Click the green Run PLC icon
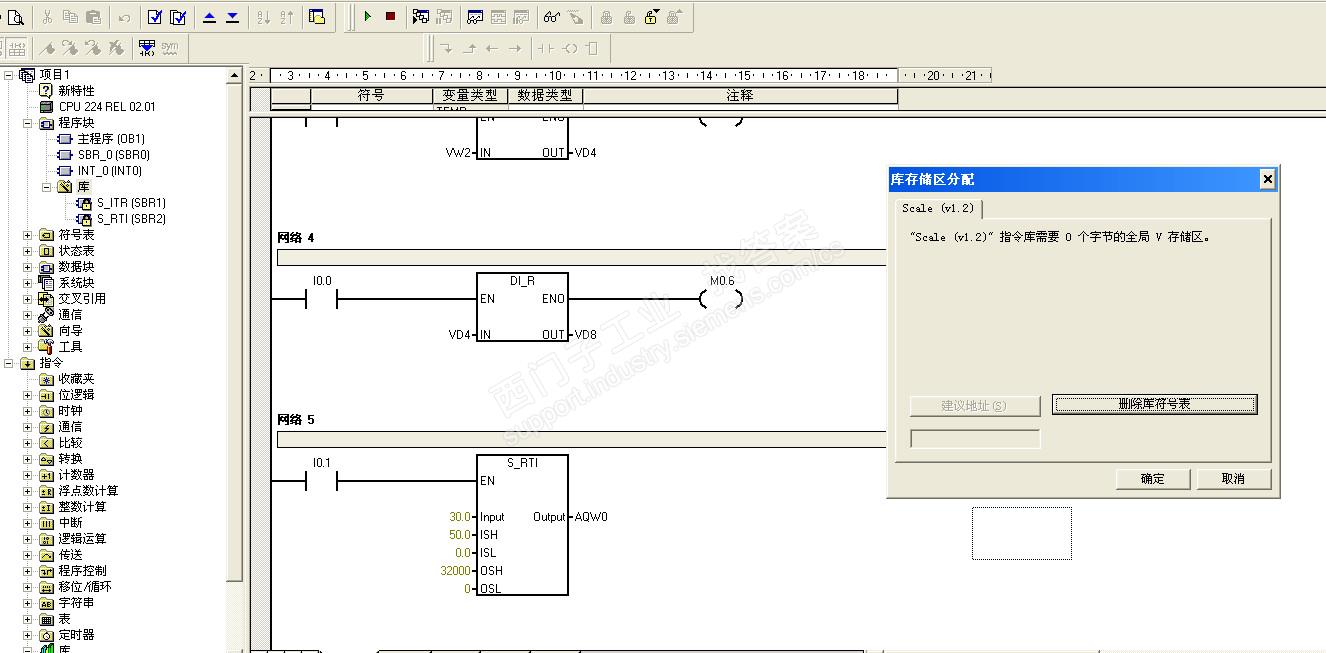This screenshot has height=653, width=1326. point(368,17)
